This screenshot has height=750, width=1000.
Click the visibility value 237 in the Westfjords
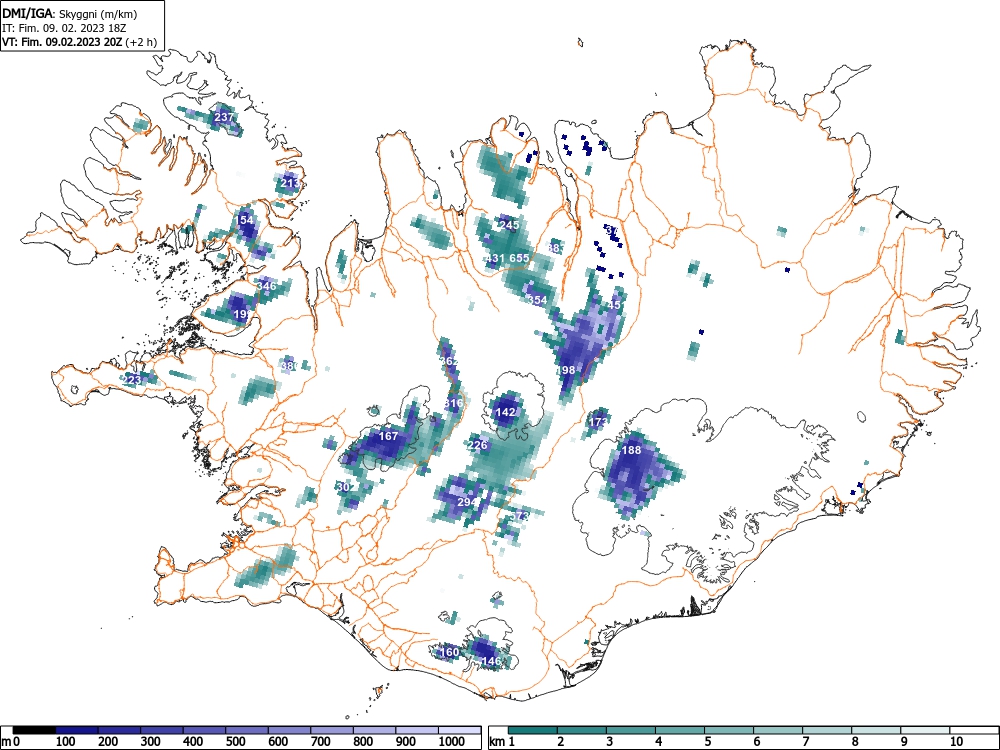click(x=224, y=117)
